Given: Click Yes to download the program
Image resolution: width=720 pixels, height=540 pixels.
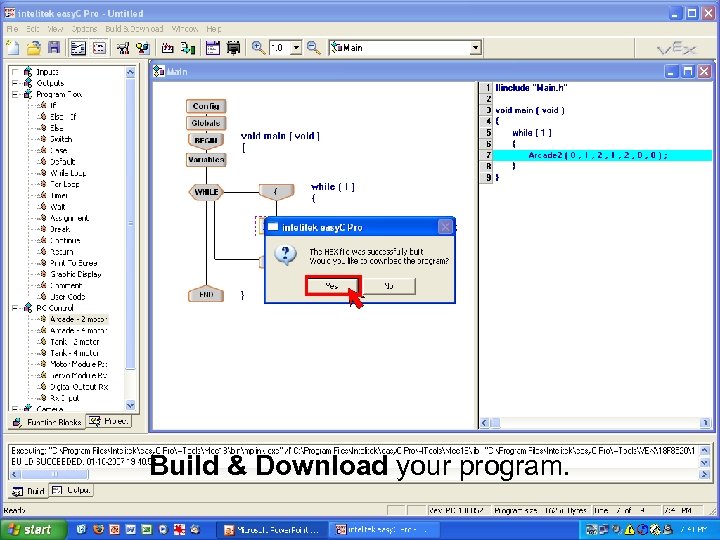Looking at the screenshot, I should click(x=332, y=286).
